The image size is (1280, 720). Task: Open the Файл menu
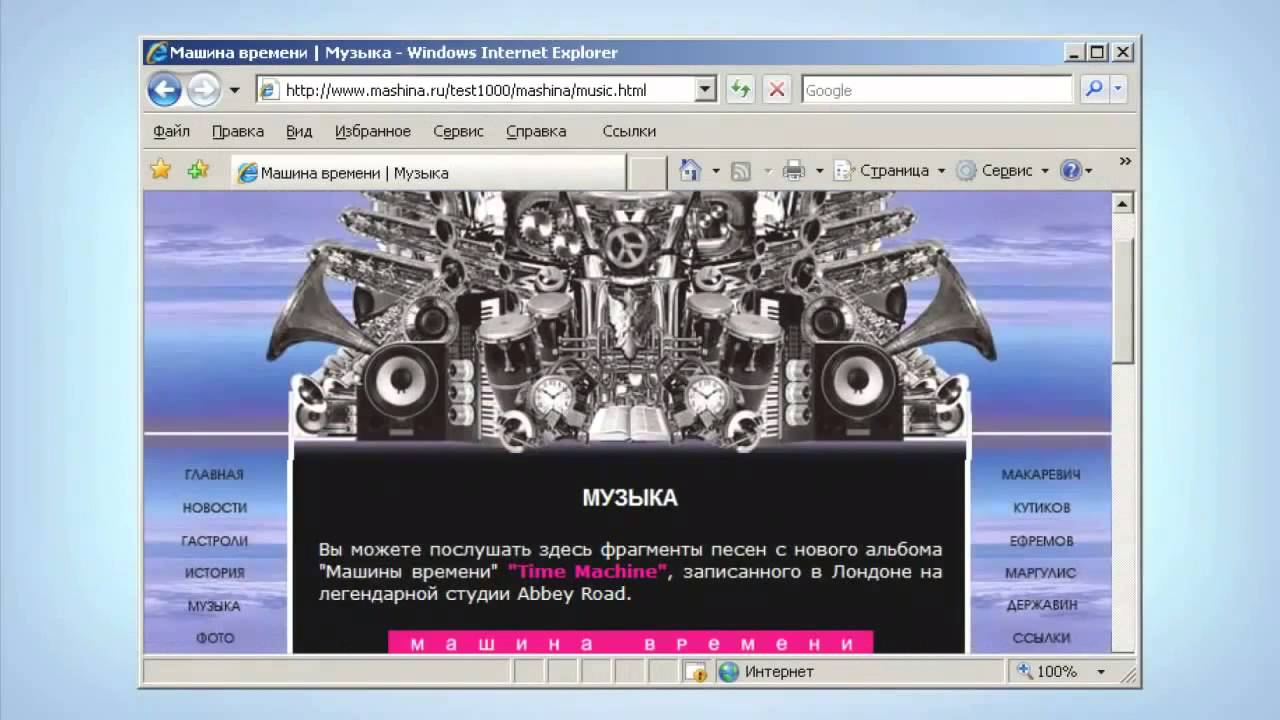coord(172,131)
